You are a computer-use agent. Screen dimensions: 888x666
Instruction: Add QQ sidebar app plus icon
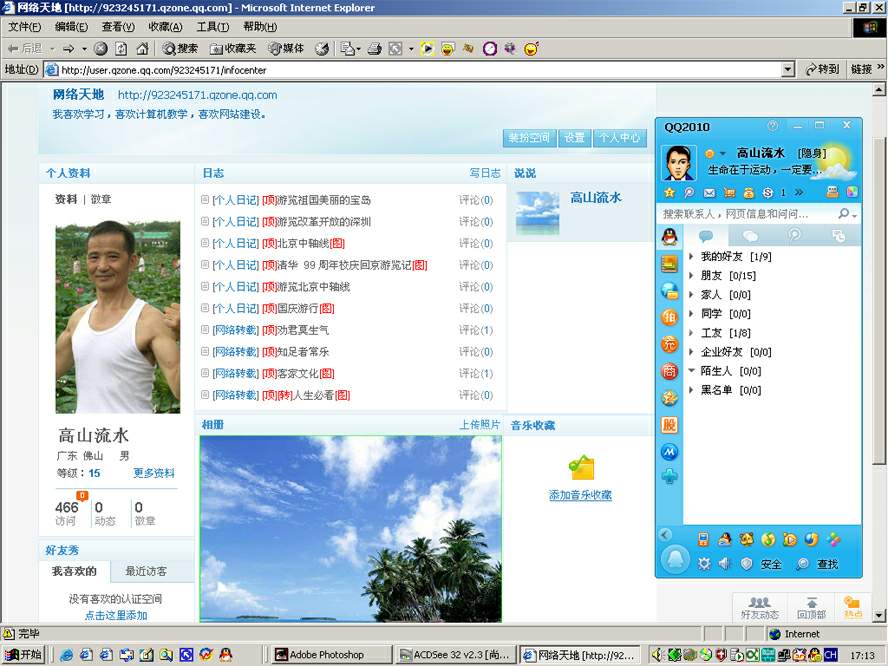[x=669, y=476]
